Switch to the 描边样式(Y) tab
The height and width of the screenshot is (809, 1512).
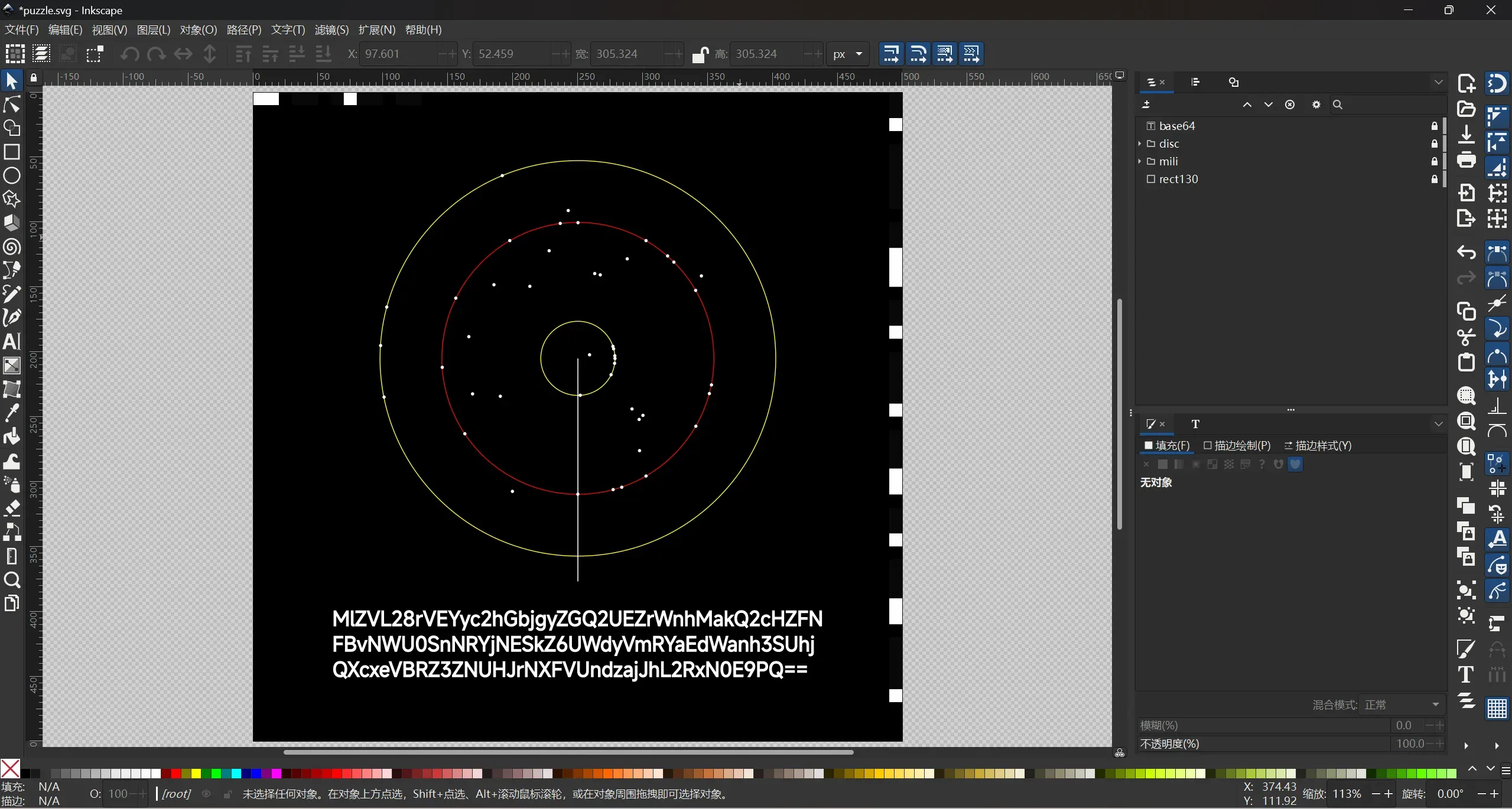1318,446
